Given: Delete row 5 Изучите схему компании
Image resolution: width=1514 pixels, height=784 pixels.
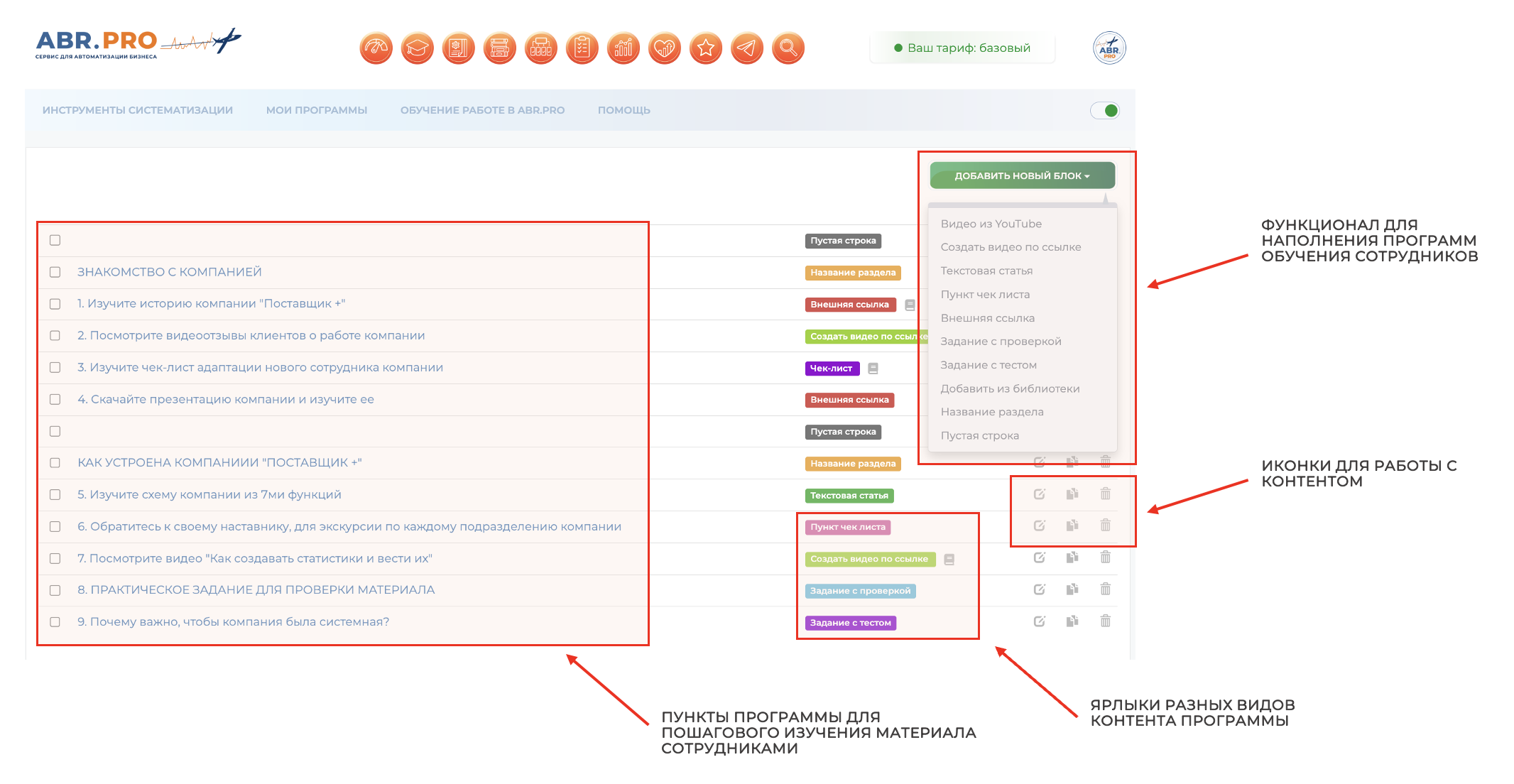Looking at the screenshot, I should coord(1106,494).
